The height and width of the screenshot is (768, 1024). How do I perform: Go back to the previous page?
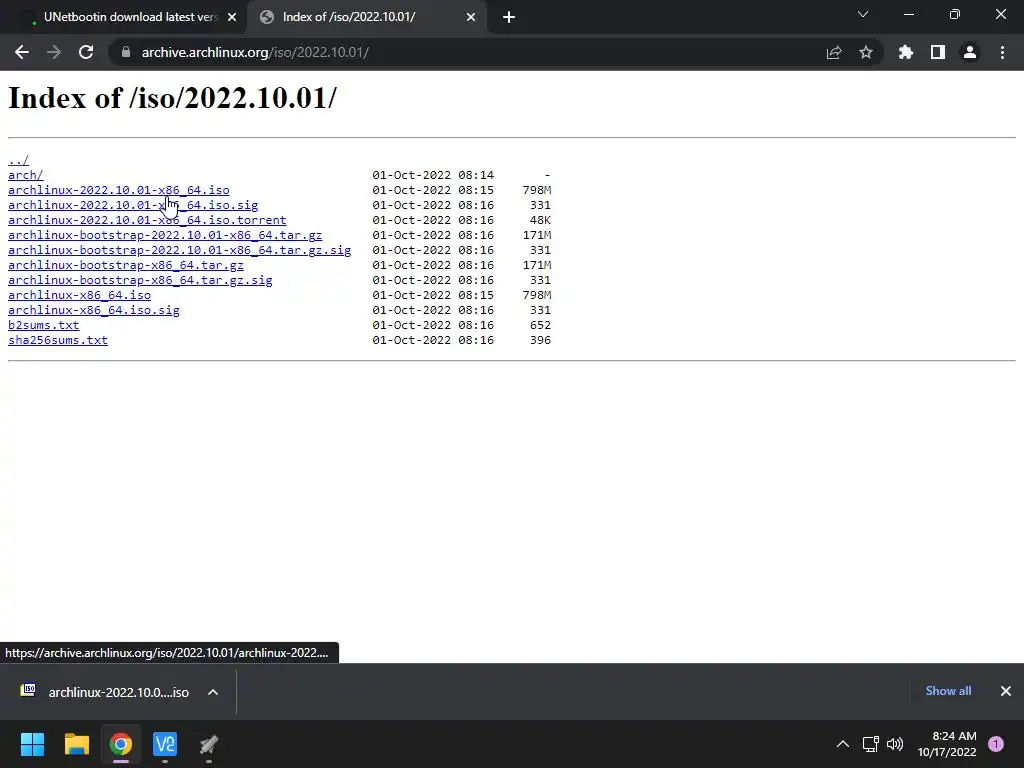(x=22, y=52)
